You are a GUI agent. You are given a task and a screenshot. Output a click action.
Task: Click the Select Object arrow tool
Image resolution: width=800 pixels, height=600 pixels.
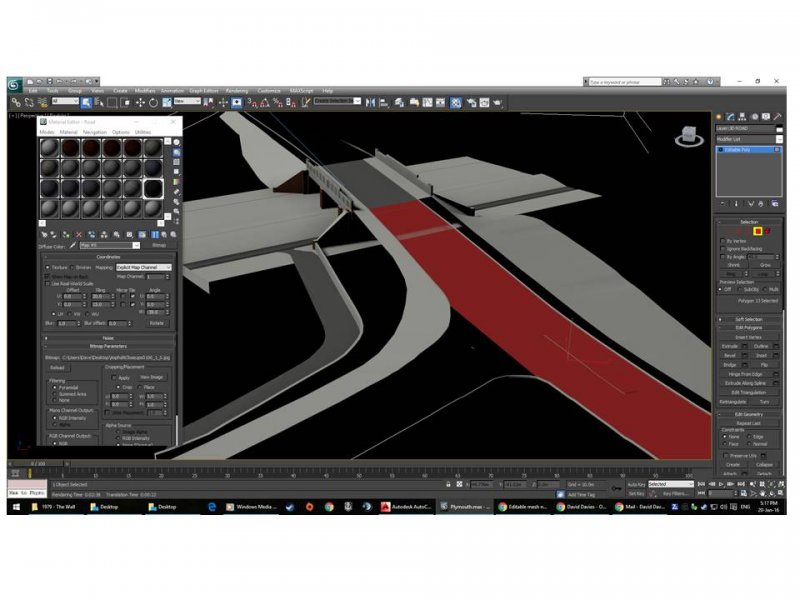pyautogui.click(x=87, y=102)
